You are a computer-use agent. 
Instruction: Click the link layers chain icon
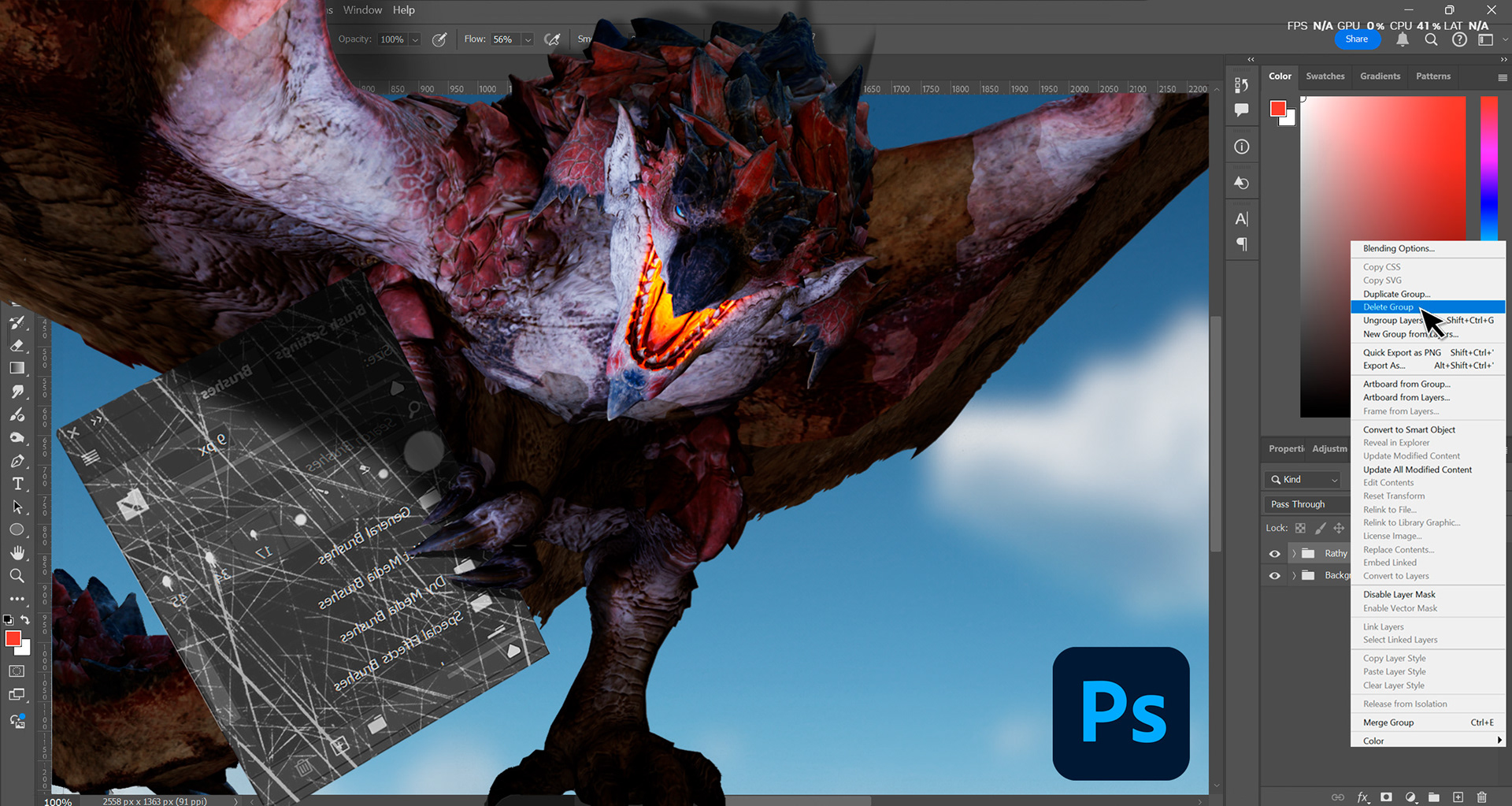coord(1338,797)
